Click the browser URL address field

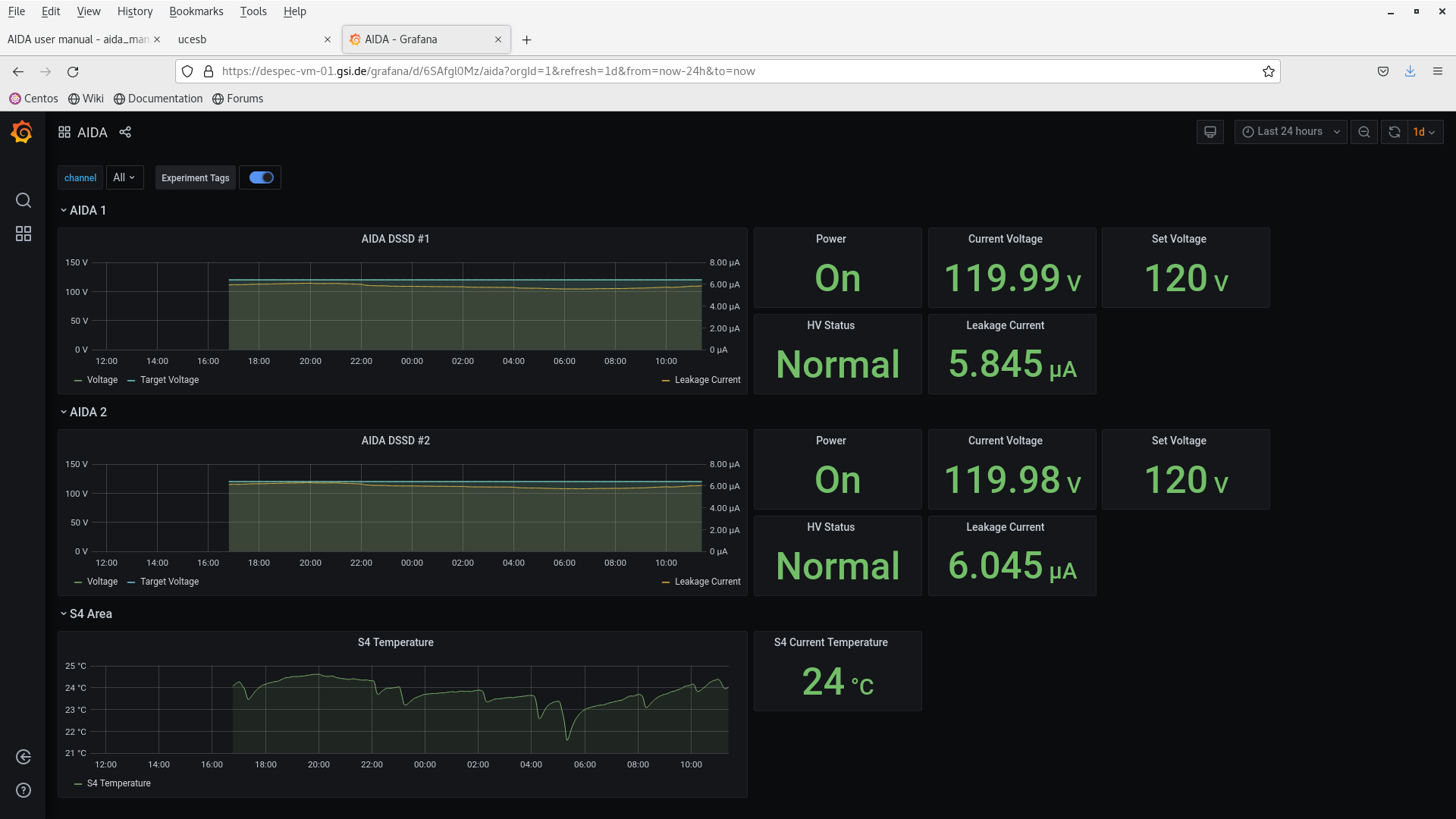682,71
